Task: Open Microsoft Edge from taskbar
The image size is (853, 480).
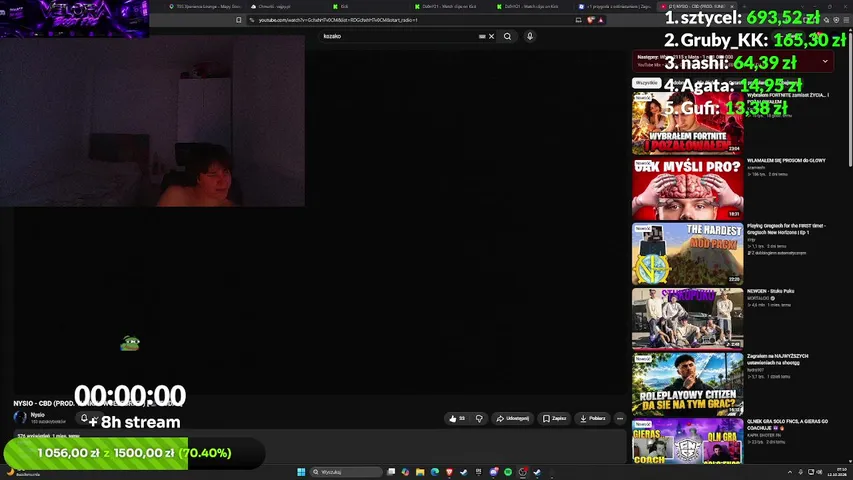Action: click(435, 472)
